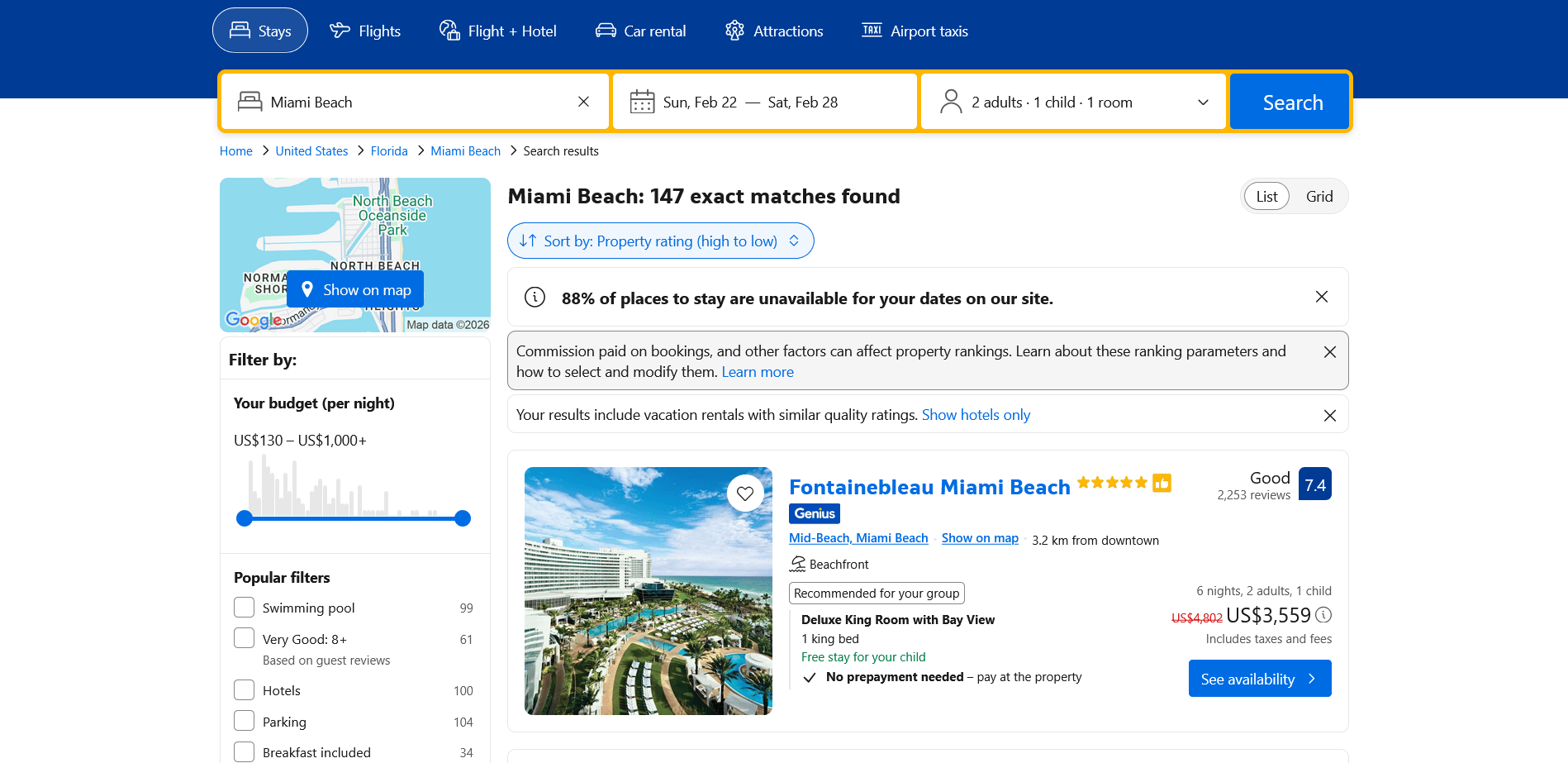The width and height of the screenshot is (1568, 763).
Task: Clear the Miami Beach destination with X
Action: (x=583, y=102)
